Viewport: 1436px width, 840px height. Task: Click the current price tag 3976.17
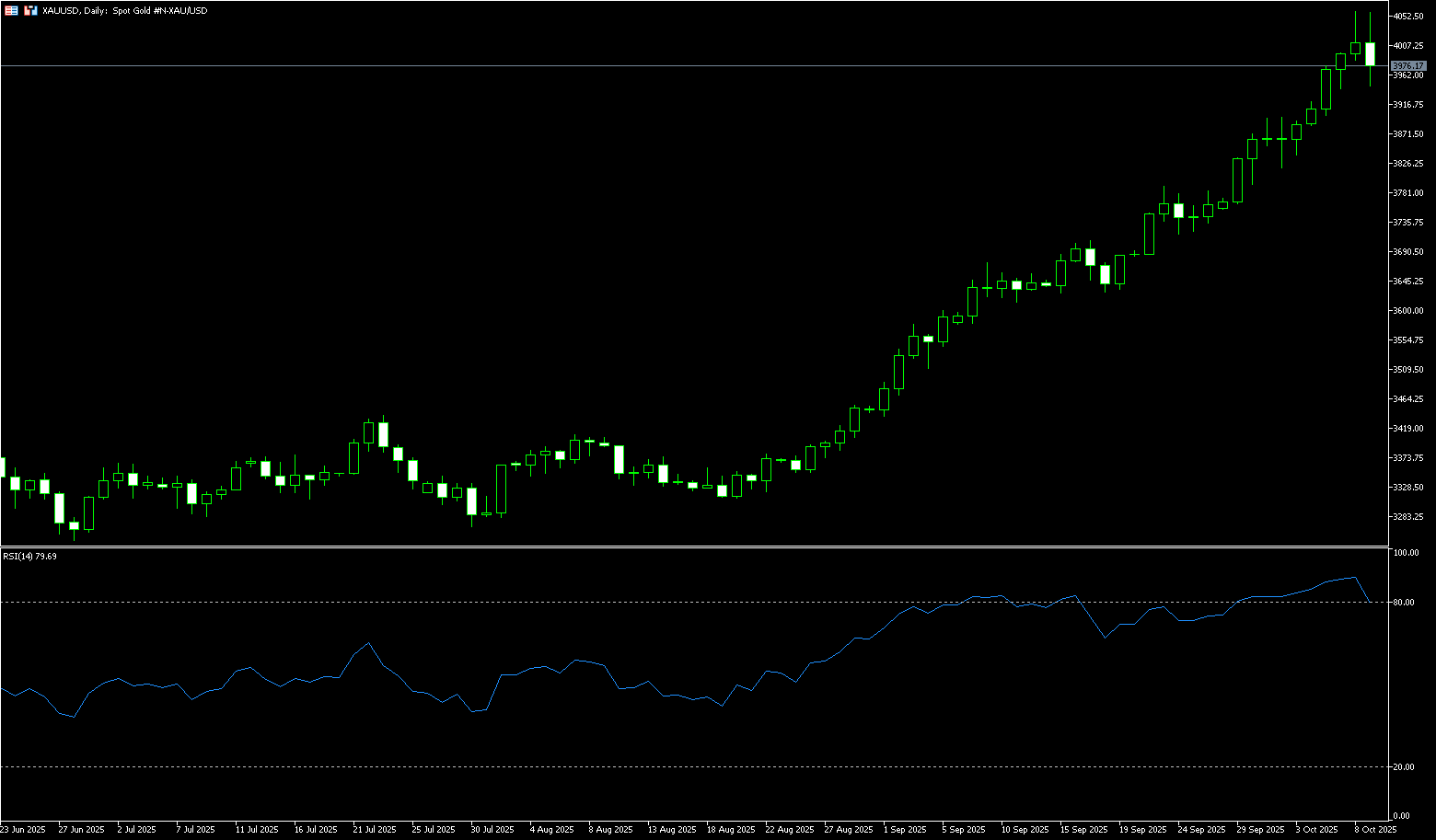click(1408, 66)
